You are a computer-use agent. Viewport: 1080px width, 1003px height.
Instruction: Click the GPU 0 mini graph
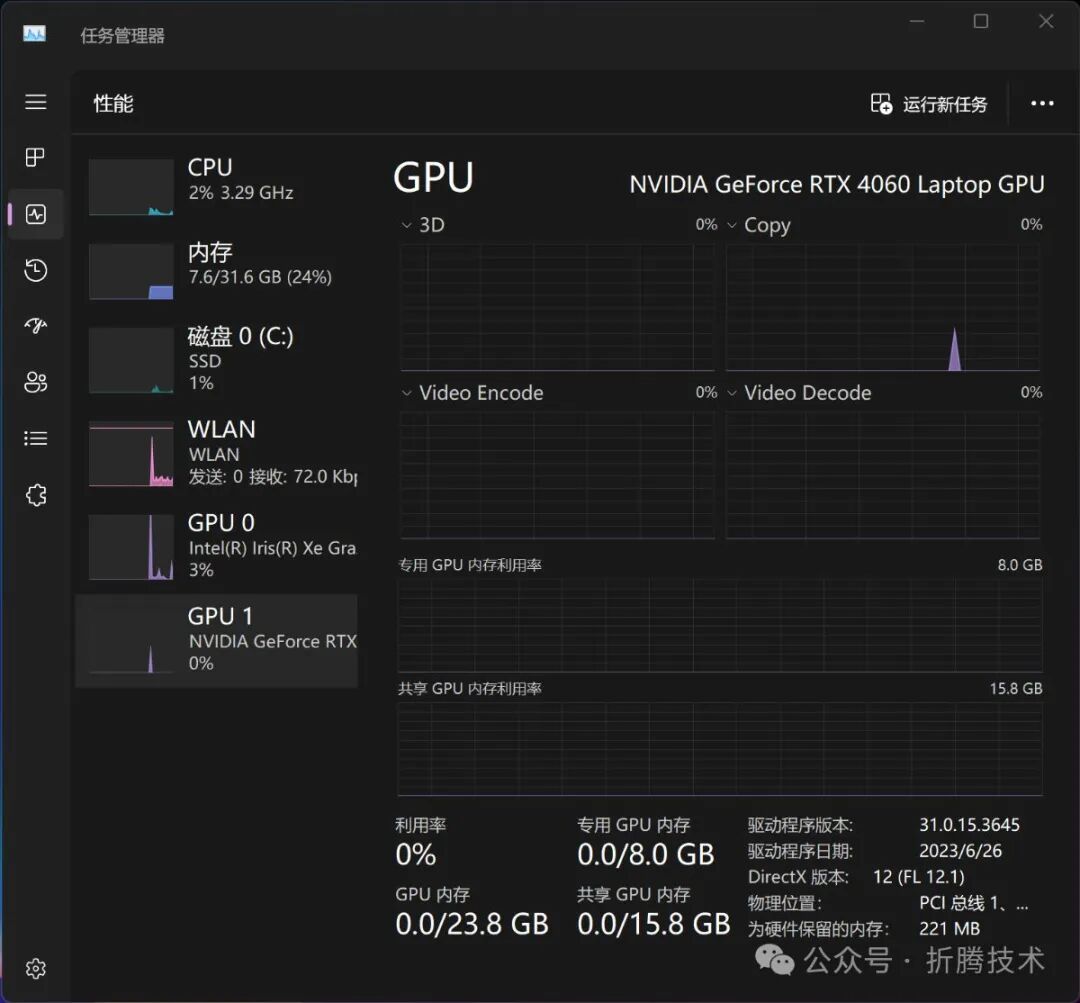[x=131, y=547]
